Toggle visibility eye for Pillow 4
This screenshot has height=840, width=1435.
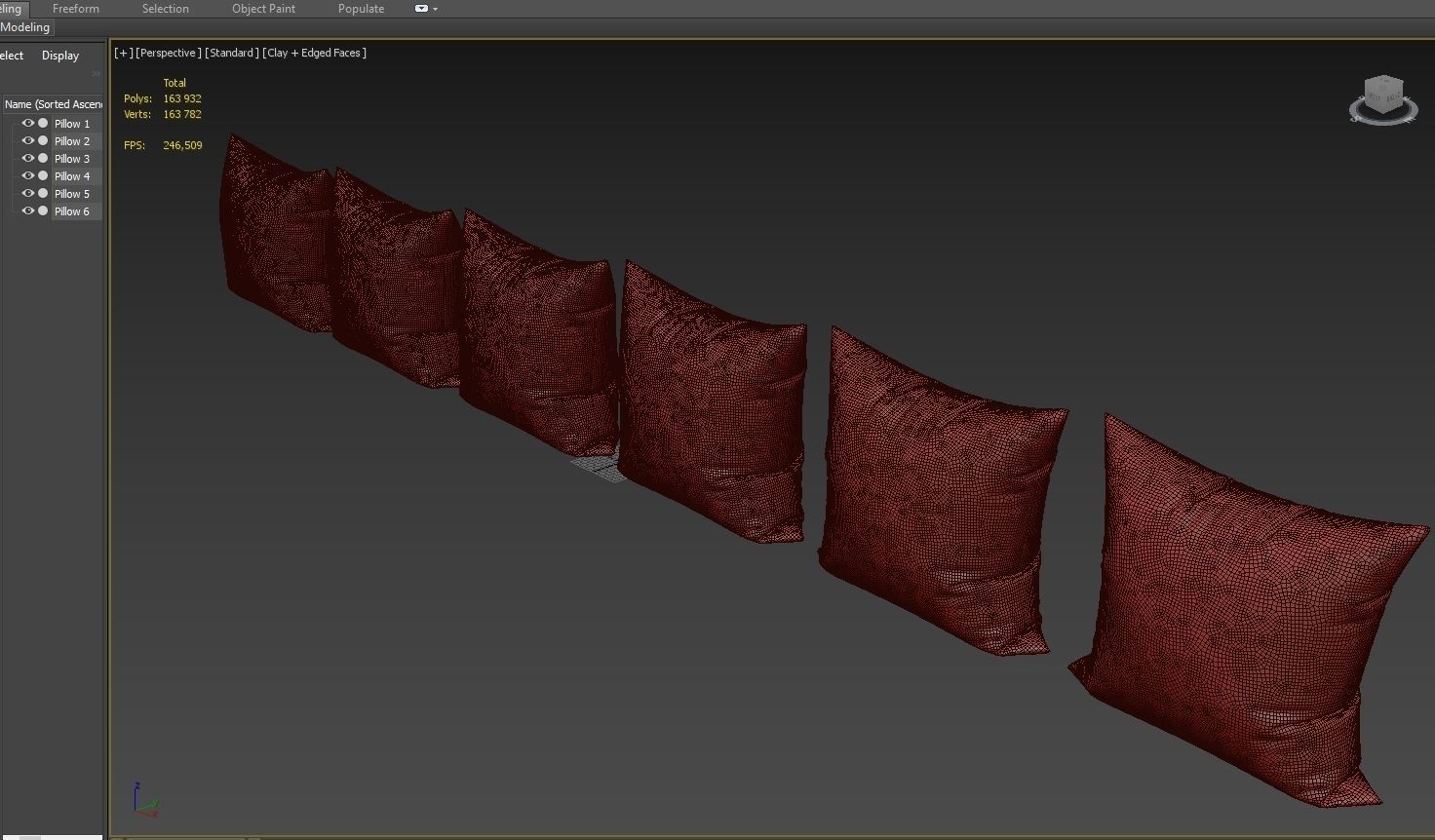tap(27, 176)
